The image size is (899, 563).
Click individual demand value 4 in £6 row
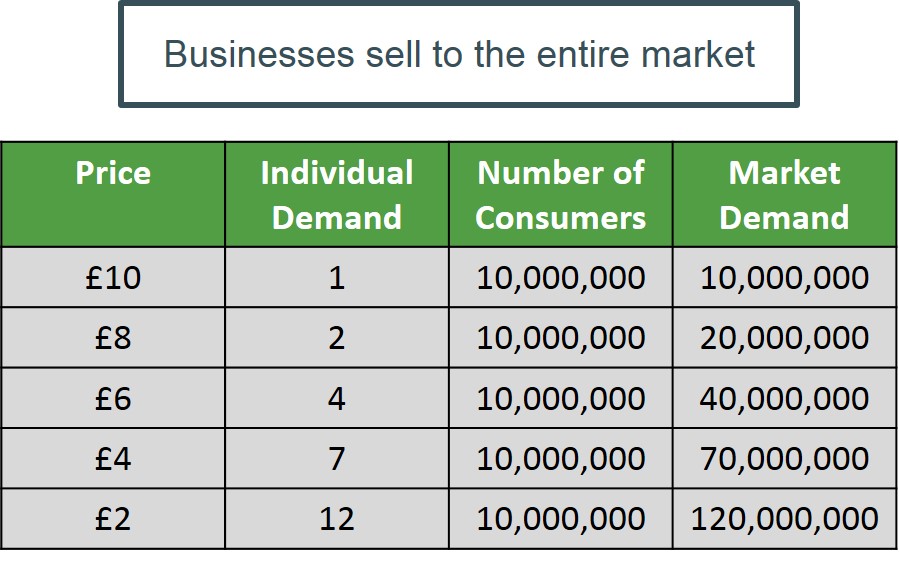[x=337, y=399]
